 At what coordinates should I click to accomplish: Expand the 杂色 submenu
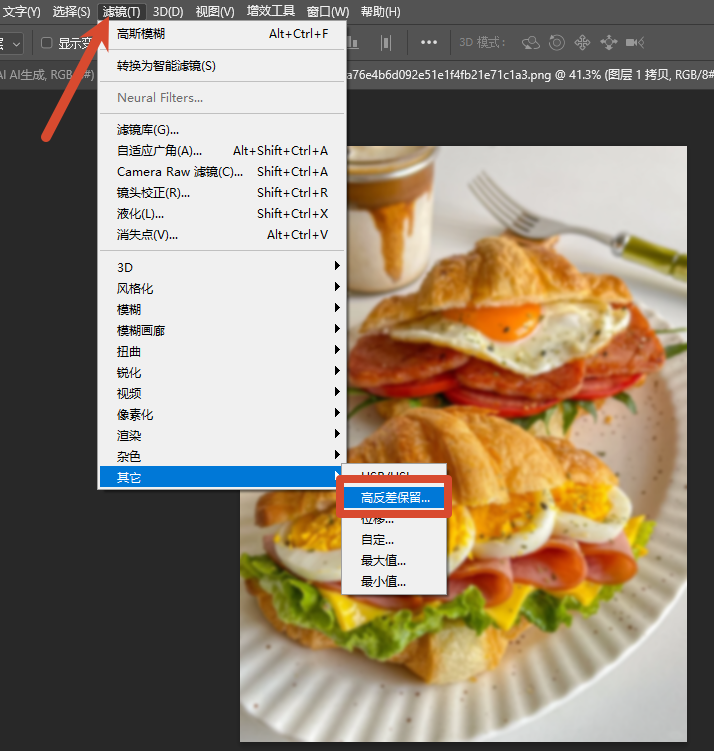(222, 456)
